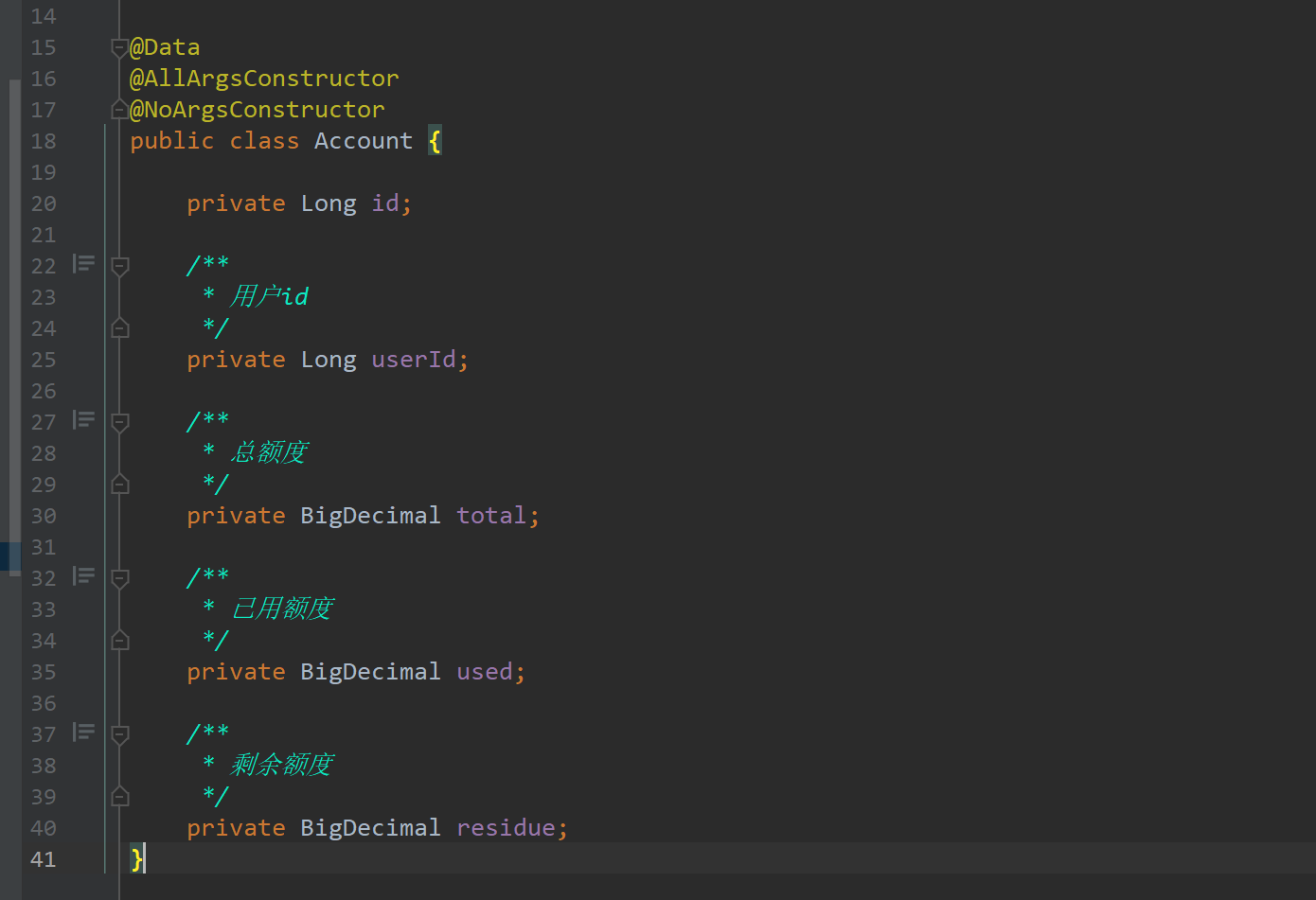1316x900 pixels.
Task: Click line number 18 in the gutter
Action: [x=44, y=141]
